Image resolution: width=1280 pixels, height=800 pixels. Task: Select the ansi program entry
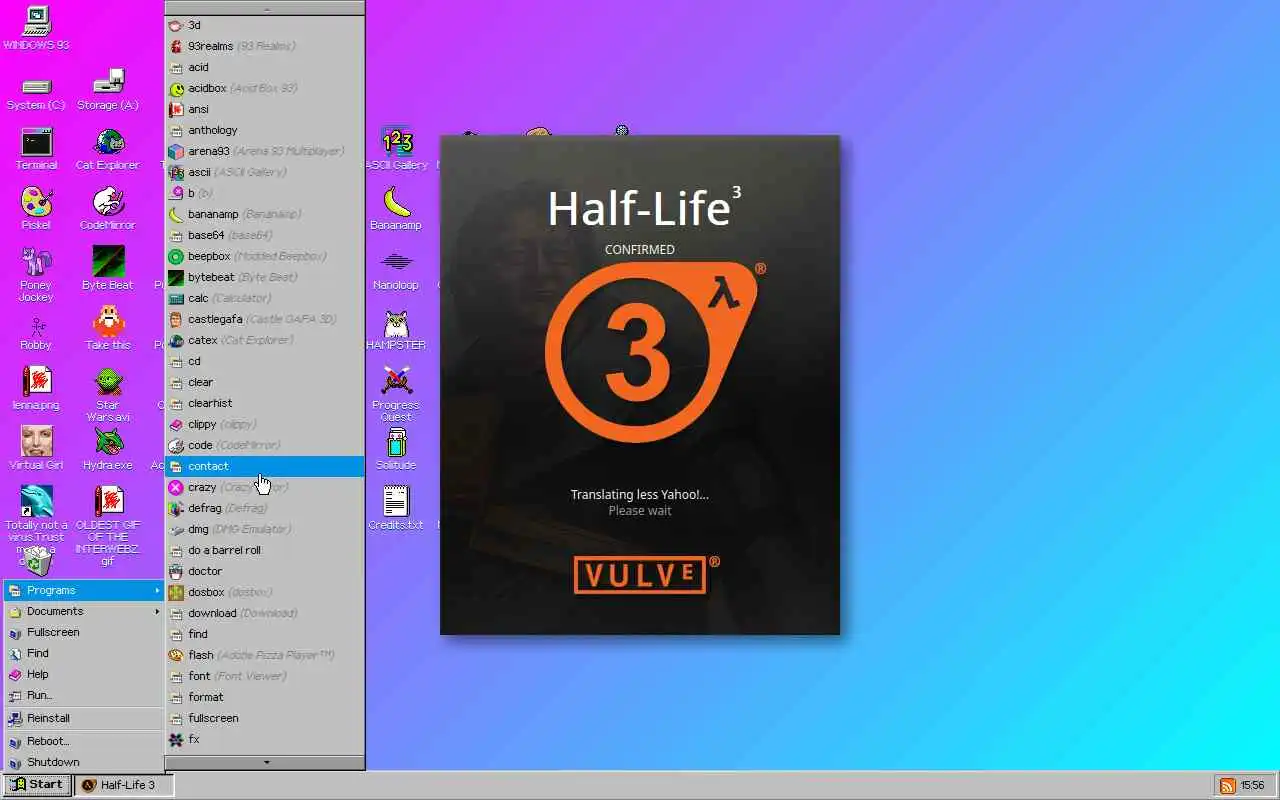(x=265, y=109)
